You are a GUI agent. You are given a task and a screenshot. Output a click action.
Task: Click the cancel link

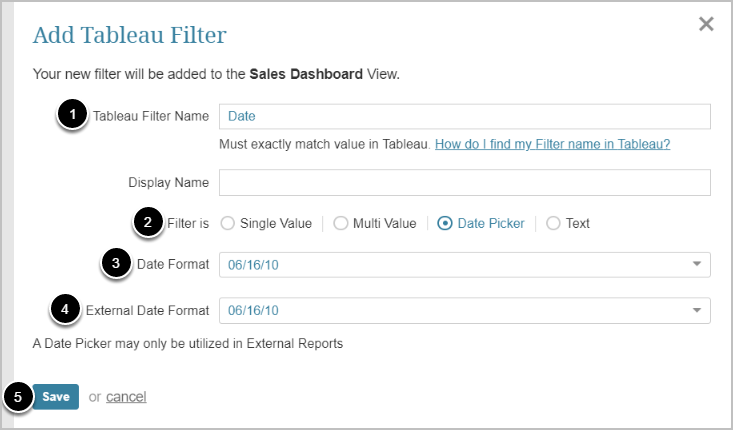[126, 397]
